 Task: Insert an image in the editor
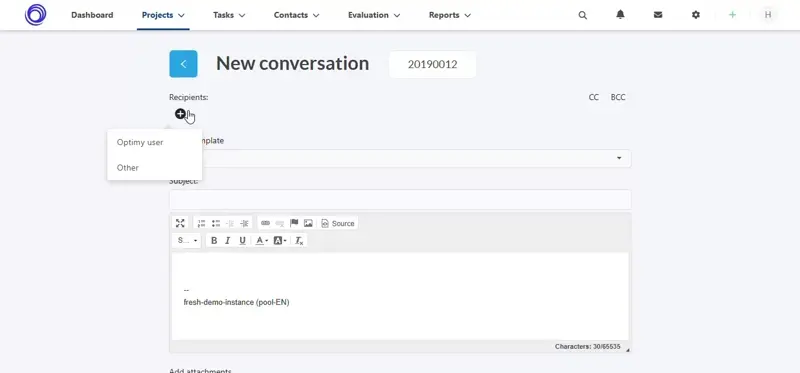[x=308, y=223]
